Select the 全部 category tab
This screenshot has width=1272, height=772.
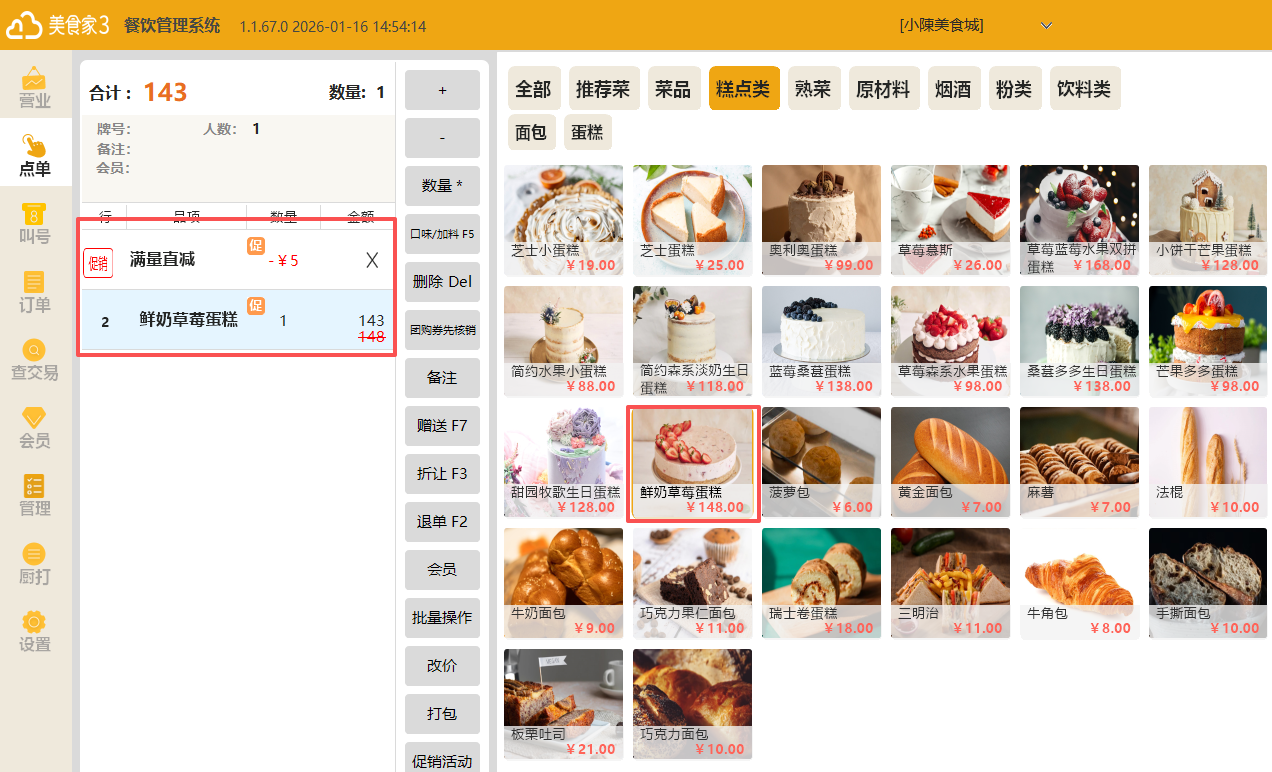533,89
